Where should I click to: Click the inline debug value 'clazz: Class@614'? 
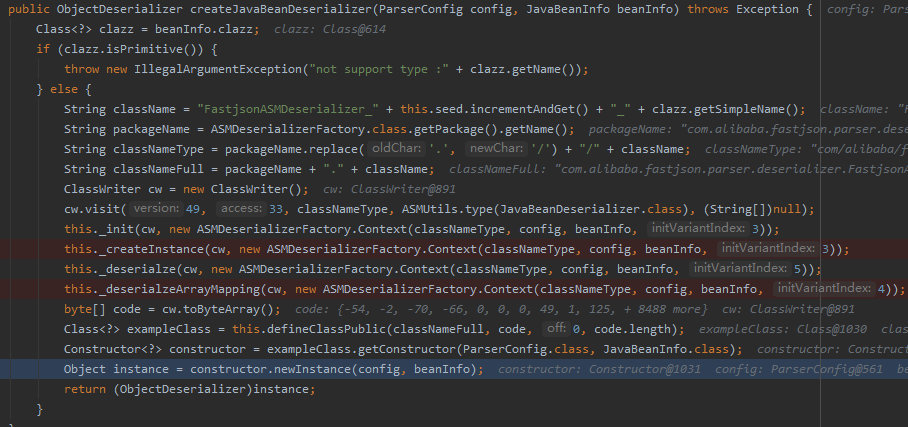(329, 30)
